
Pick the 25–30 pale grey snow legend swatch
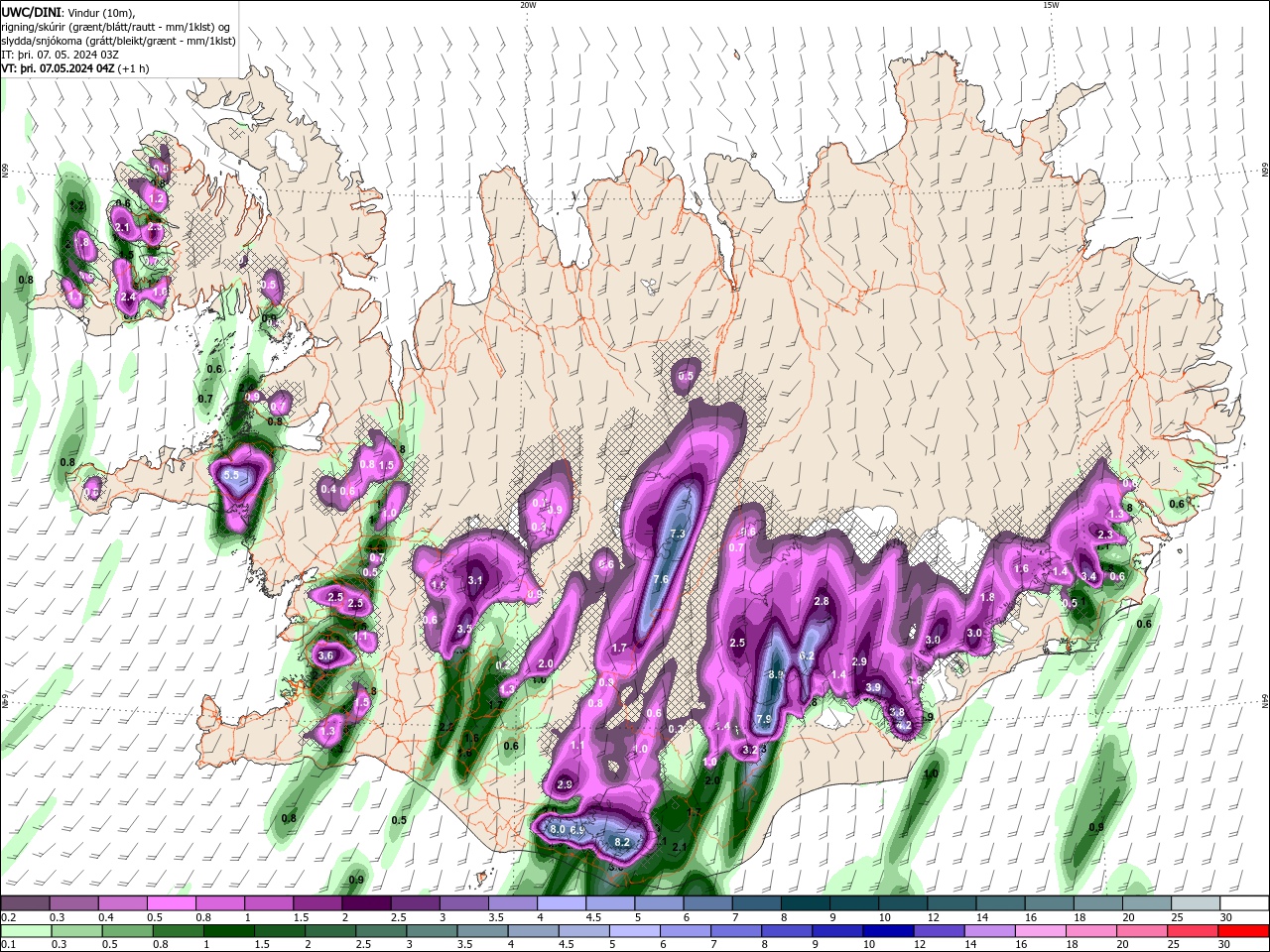tap(1198, 903)
